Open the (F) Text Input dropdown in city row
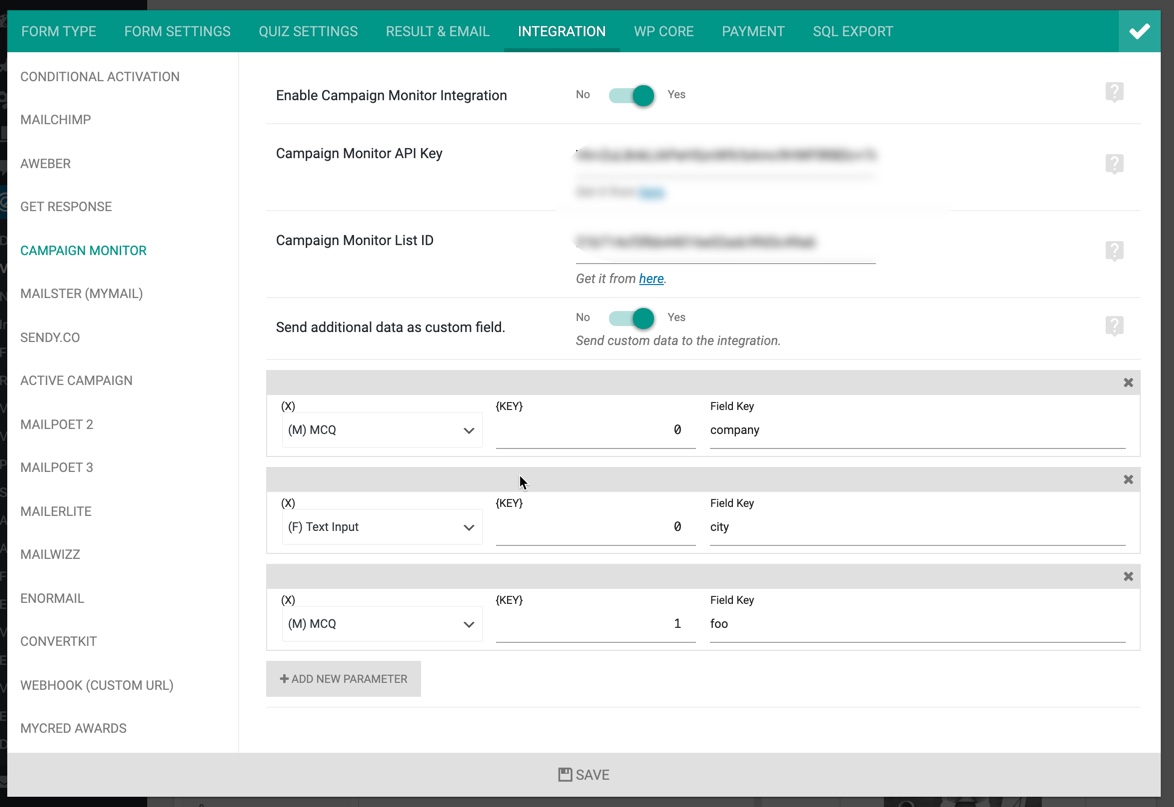Screen dimensions: 1174x807 [382, 527]
